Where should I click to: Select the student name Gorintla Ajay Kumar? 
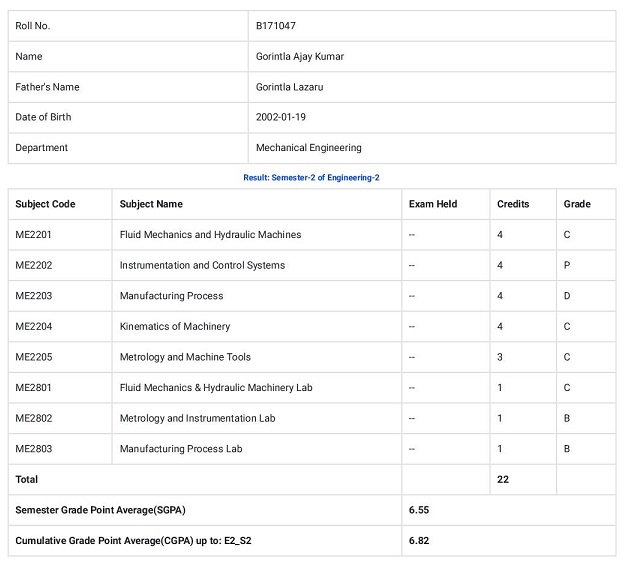pyautogui.click(x=299, y=57)
